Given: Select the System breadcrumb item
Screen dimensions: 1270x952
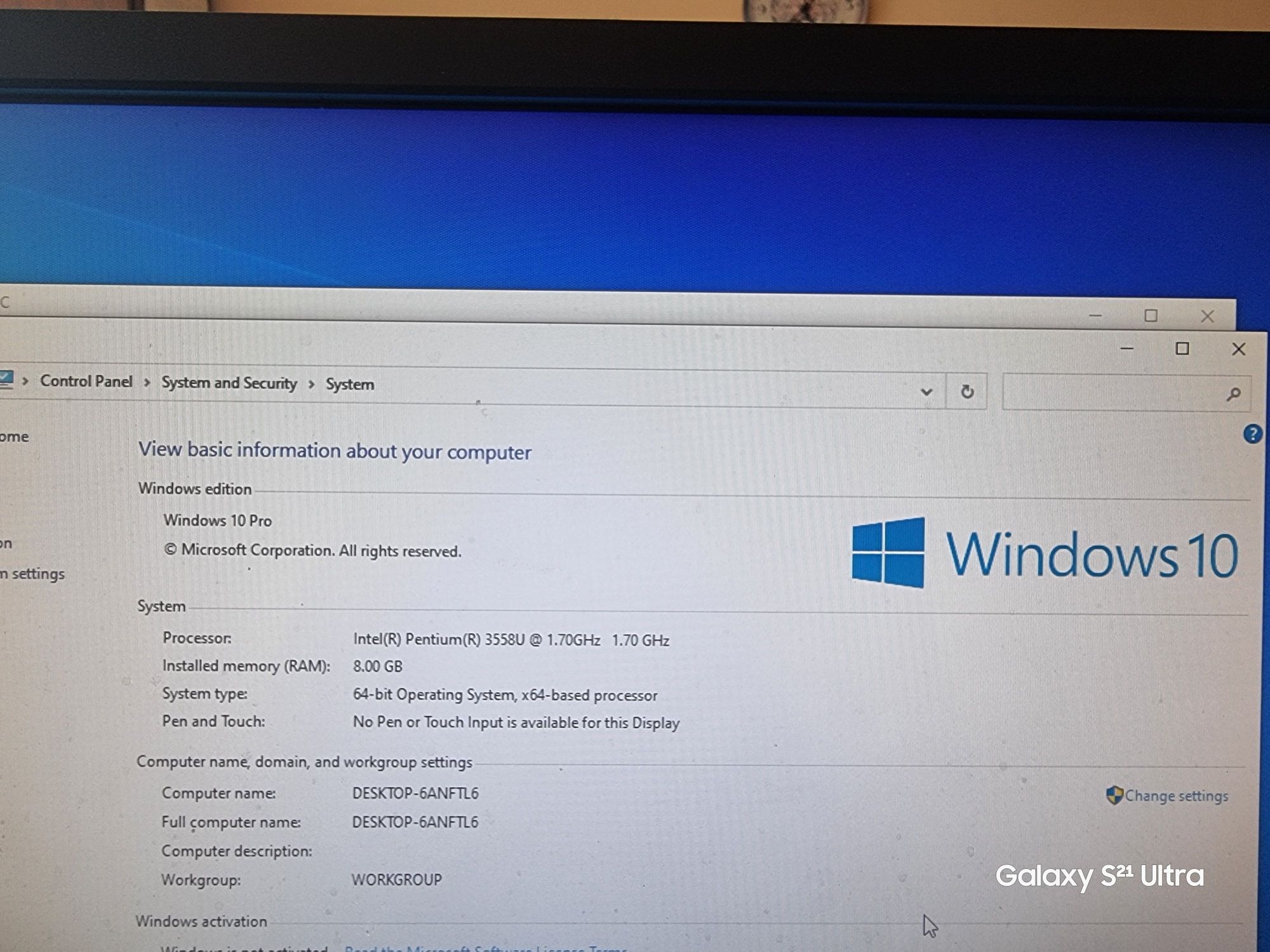Looking at the screenshot, I should [350, 385].
